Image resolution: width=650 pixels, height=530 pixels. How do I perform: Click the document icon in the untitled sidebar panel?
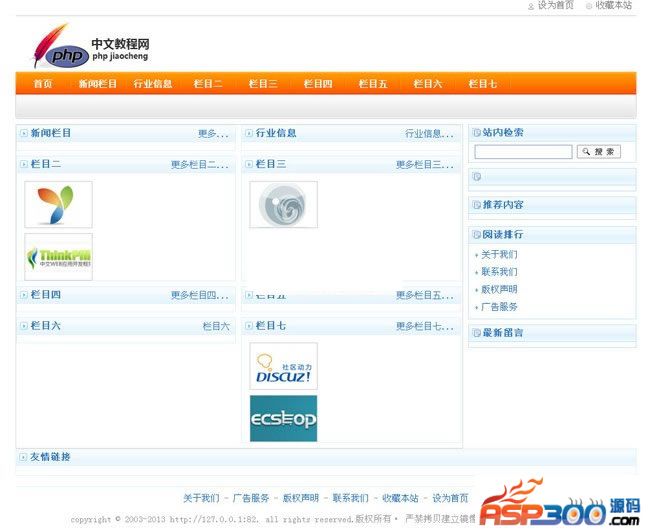[x=477, y=177]
